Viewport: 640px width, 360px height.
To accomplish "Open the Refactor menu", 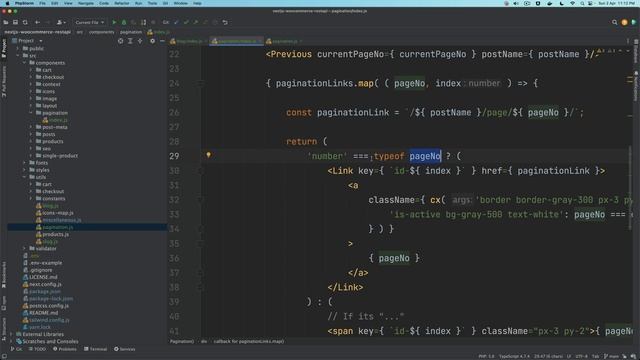I will click(x=122, y=3).
